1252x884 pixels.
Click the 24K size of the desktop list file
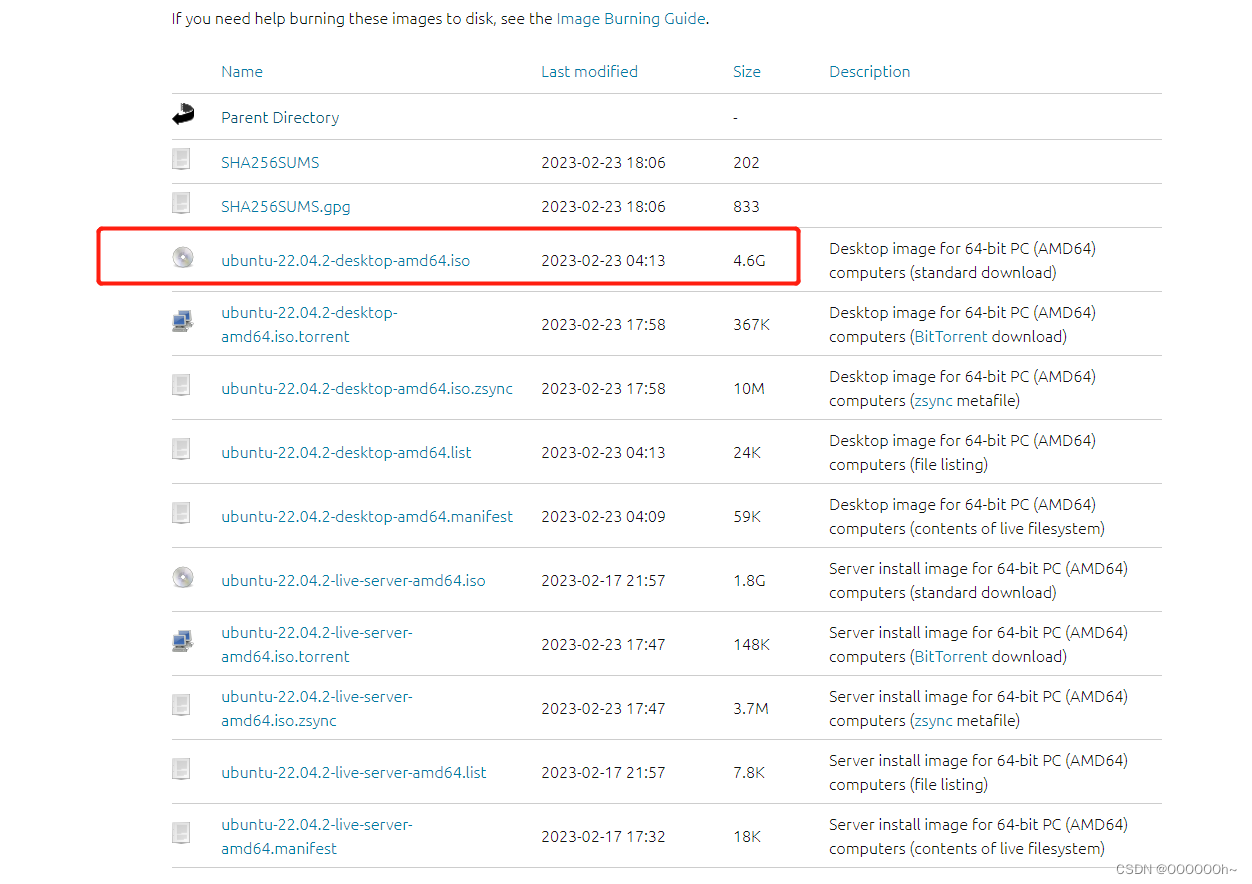click(747, 453)
